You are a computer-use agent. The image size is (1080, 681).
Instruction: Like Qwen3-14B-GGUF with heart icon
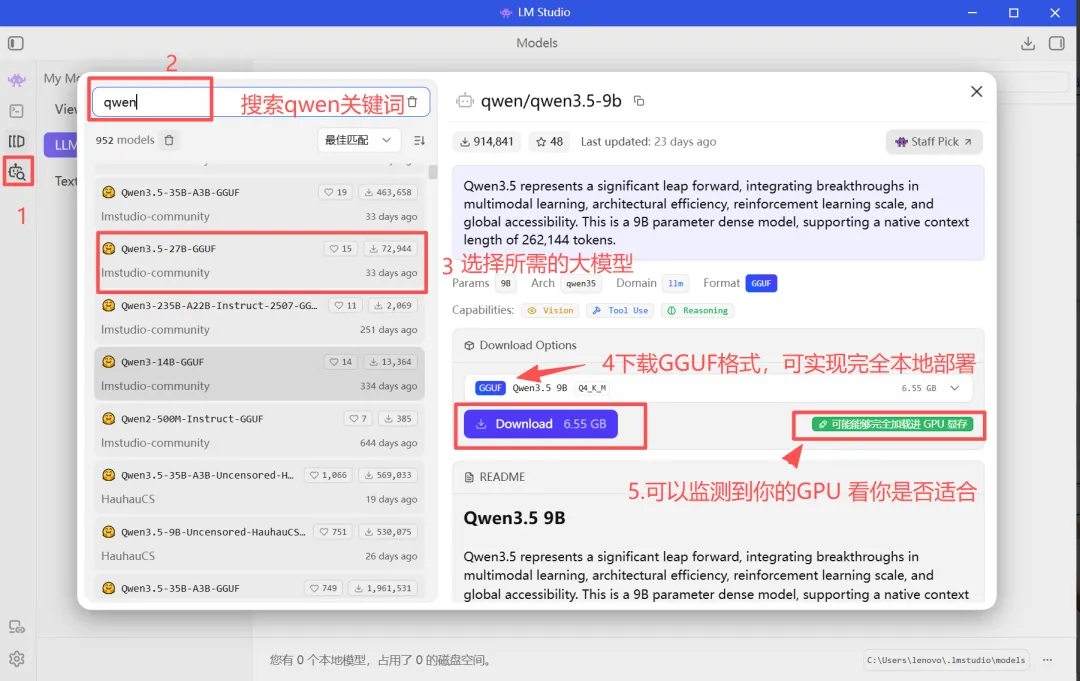[340, 362]
